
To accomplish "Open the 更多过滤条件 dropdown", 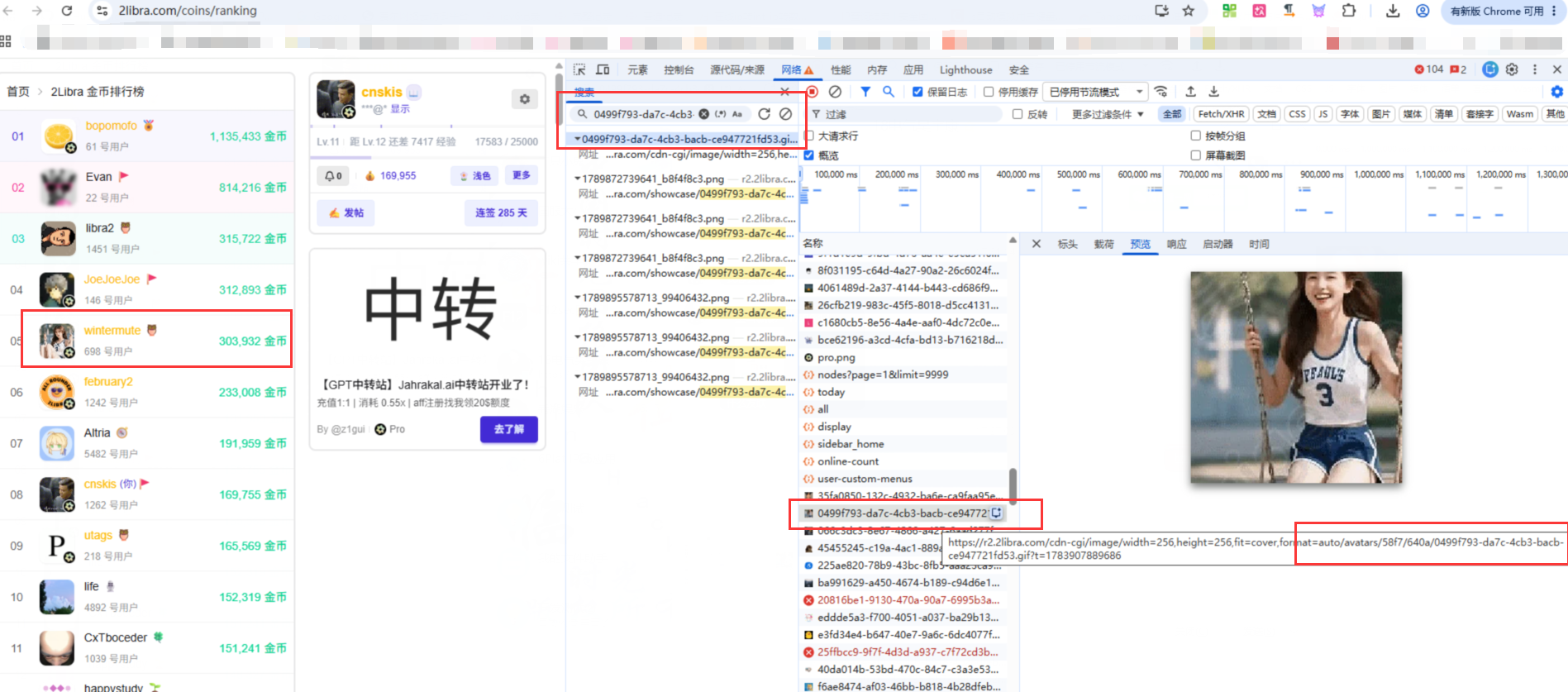I will click(1108, 114).
